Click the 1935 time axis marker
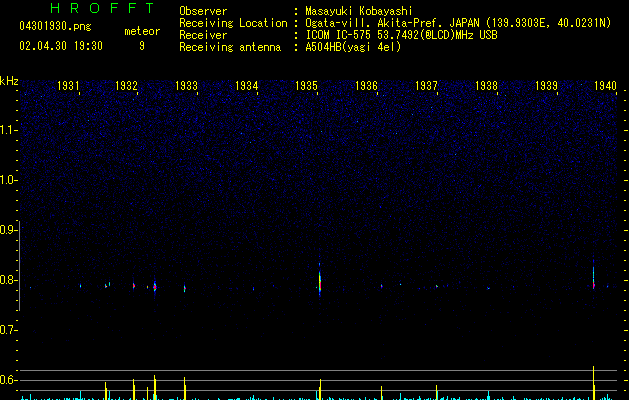 click(306, 85)
